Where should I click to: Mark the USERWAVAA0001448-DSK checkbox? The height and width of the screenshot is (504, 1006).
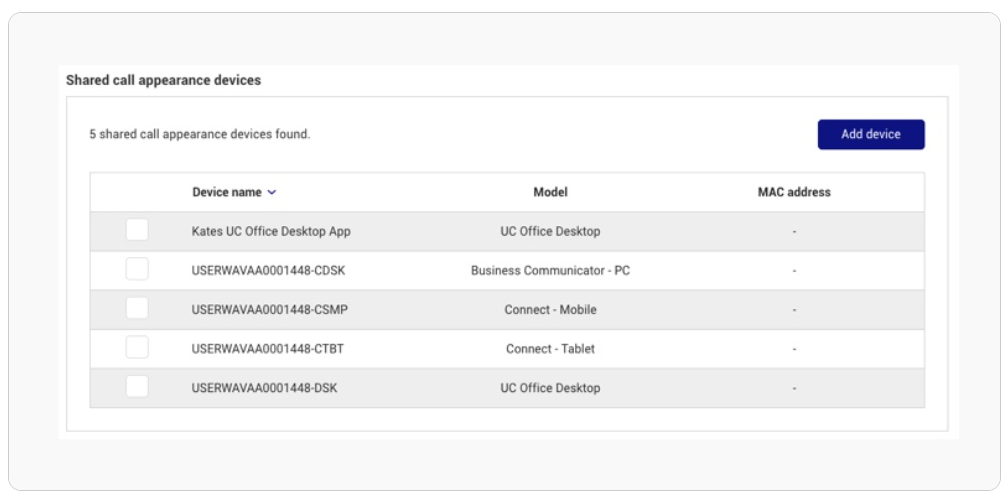(x=137, y=386)
